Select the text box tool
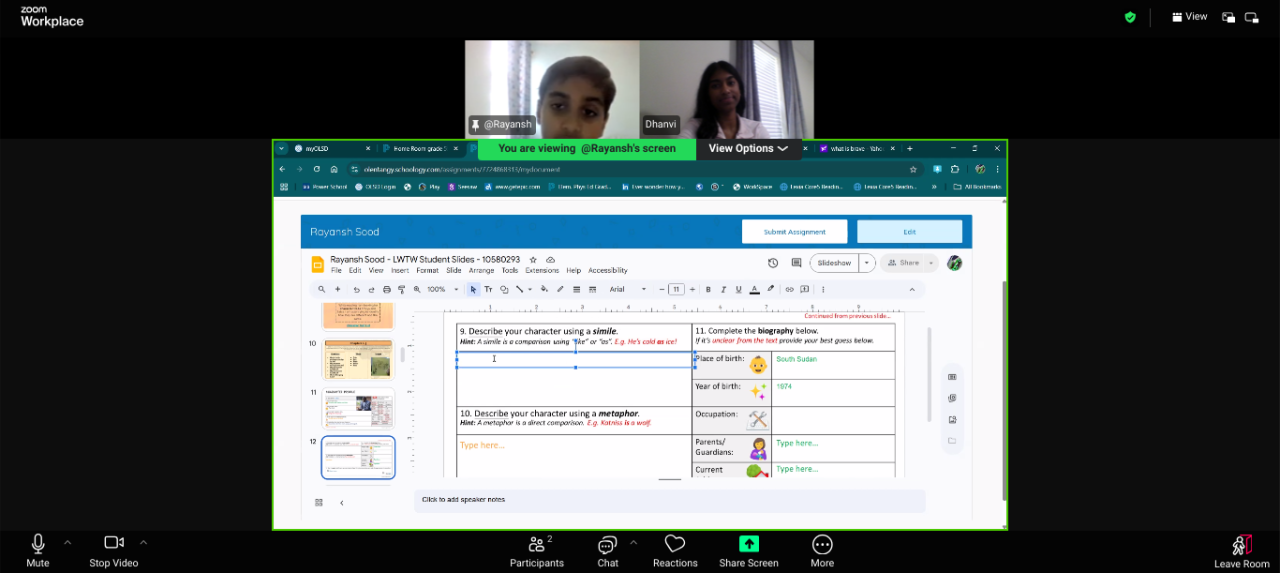This screenshot has width=1280, height=573. 488,289
